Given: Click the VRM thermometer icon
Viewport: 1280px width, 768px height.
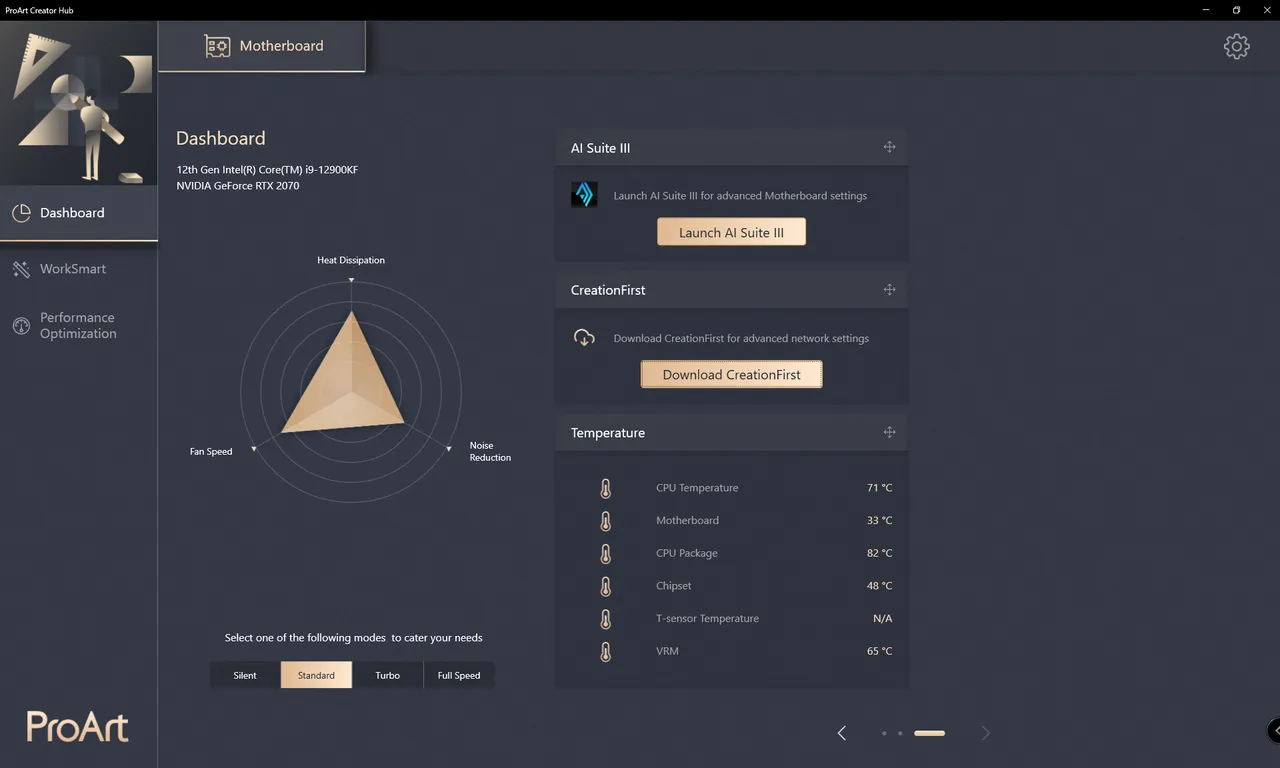Looking at the screenshot, I should [605, 651].
